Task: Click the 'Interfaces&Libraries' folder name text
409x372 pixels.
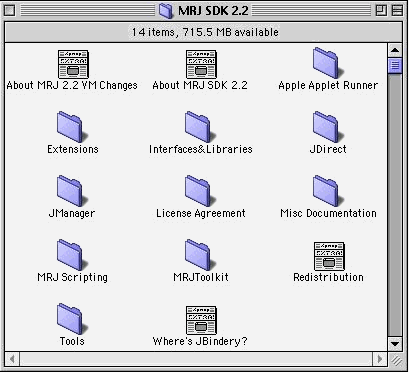Action: [200, 149]
